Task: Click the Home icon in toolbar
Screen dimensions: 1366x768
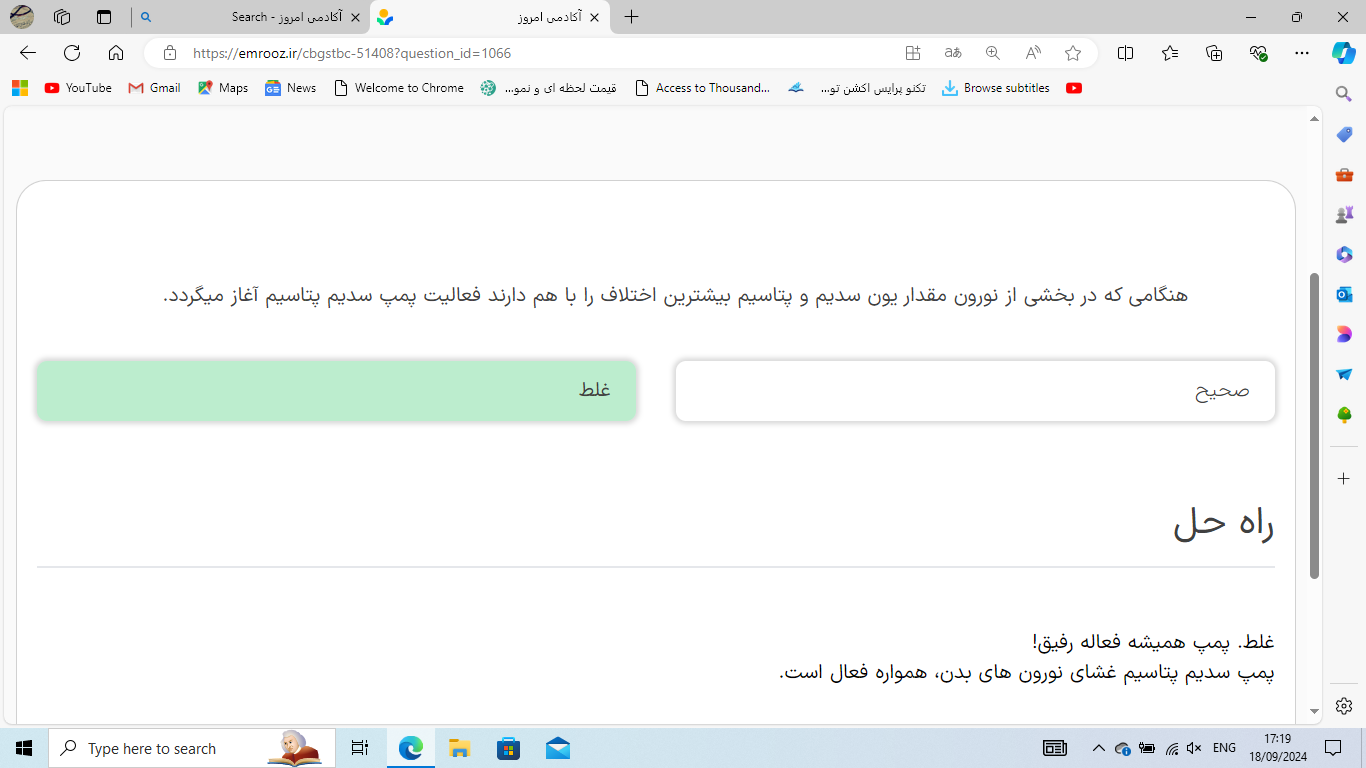Action: [x=116, y=53]
